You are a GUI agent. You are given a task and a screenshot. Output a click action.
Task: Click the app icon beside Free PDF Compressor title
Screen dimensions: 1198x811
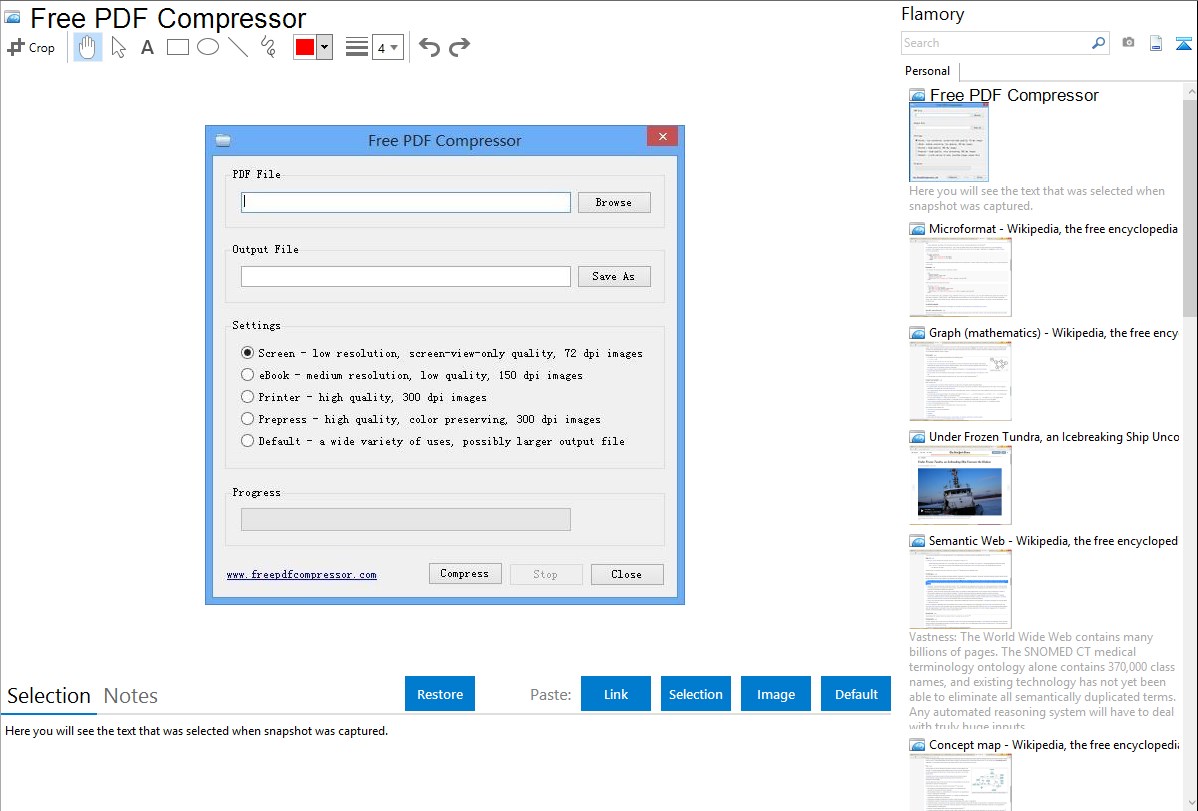point(12,17)
